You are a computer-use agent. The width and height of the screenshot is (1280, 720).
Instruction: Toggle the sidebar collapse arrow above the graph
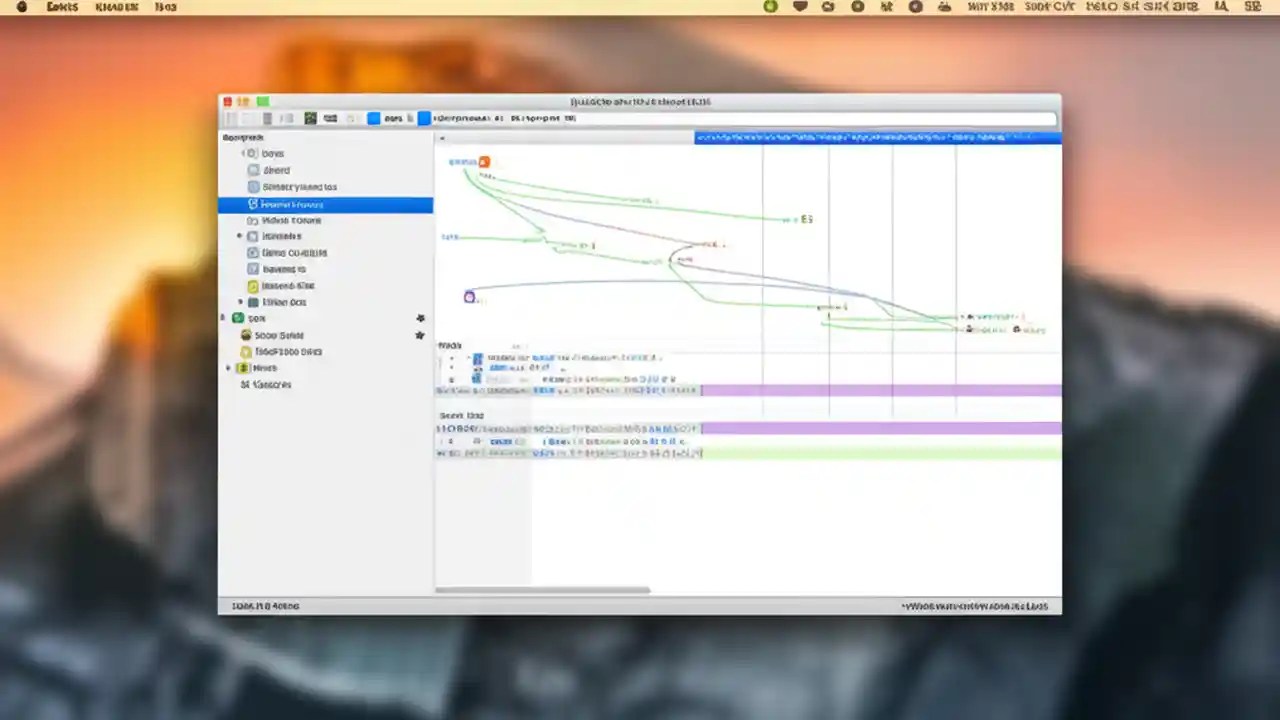441,138
